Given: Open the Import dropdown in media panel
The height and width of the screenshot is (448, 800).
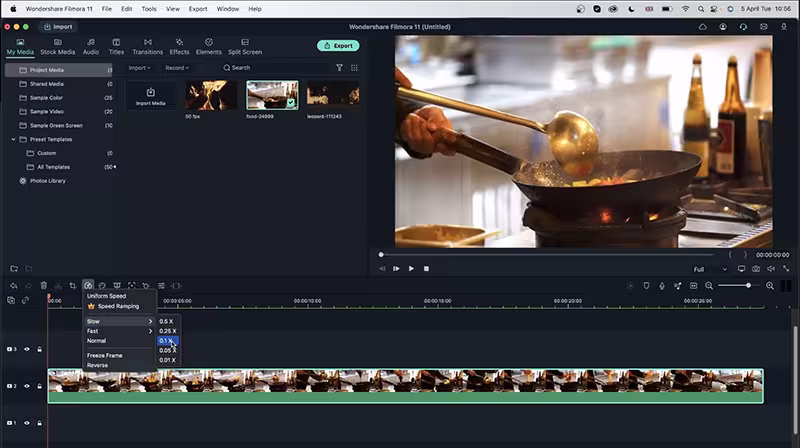Looking at the screenshot, I should (139, 67).
